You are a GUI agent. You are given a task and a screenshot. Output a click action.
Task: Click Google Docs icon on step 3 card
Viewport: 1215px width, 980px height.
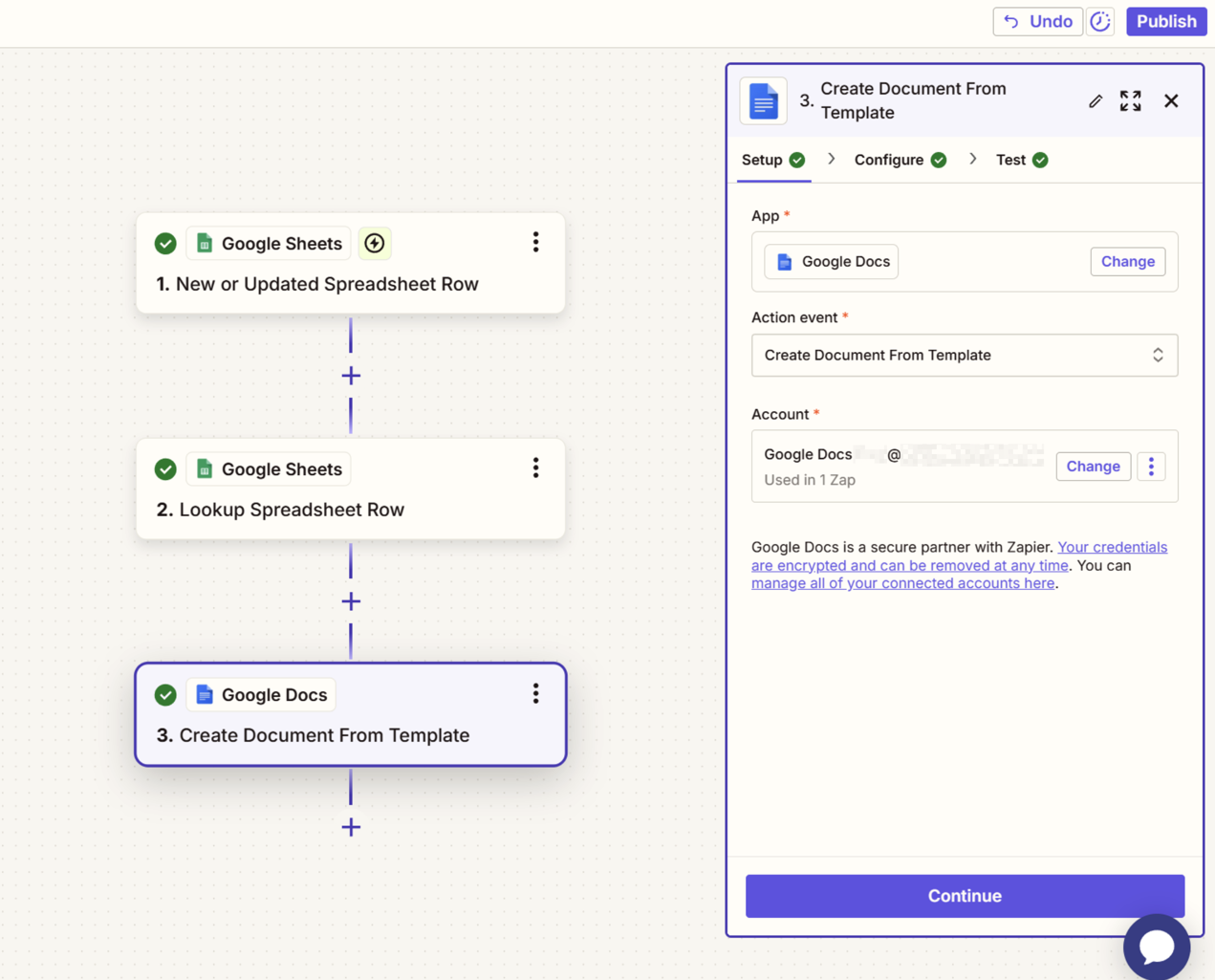pos(205,695)
